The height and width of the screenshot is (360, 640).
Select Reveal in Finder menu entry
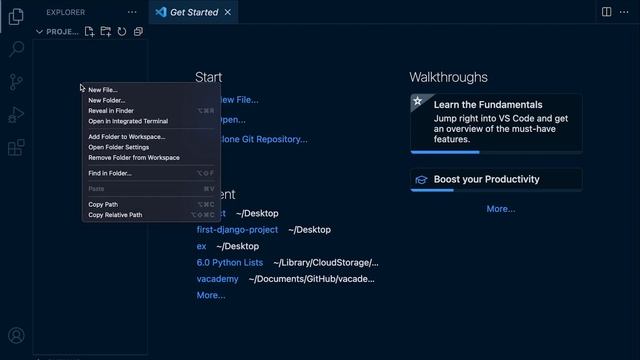(x=151, y=111)
